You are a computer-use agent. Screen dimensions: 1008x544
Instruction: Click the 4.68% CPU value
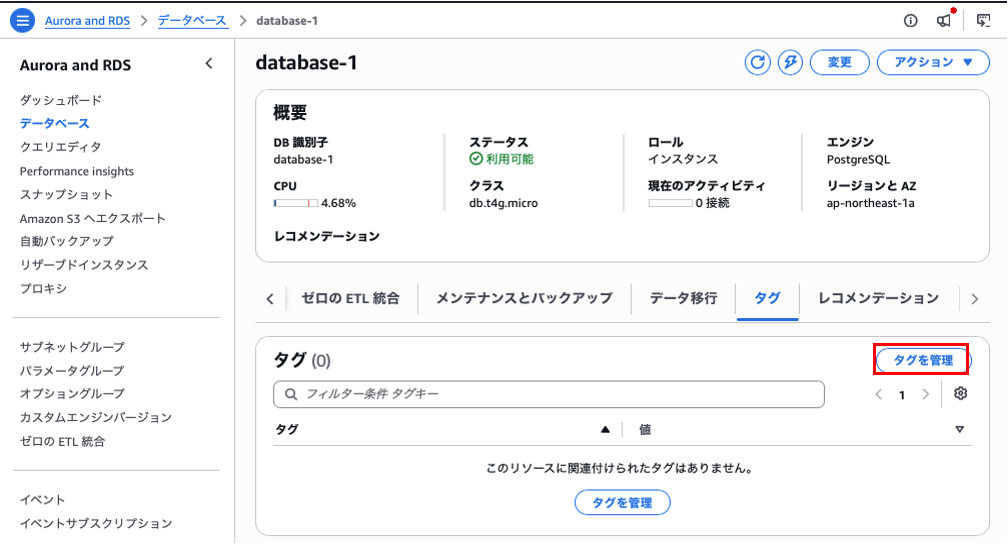[339, 203]
